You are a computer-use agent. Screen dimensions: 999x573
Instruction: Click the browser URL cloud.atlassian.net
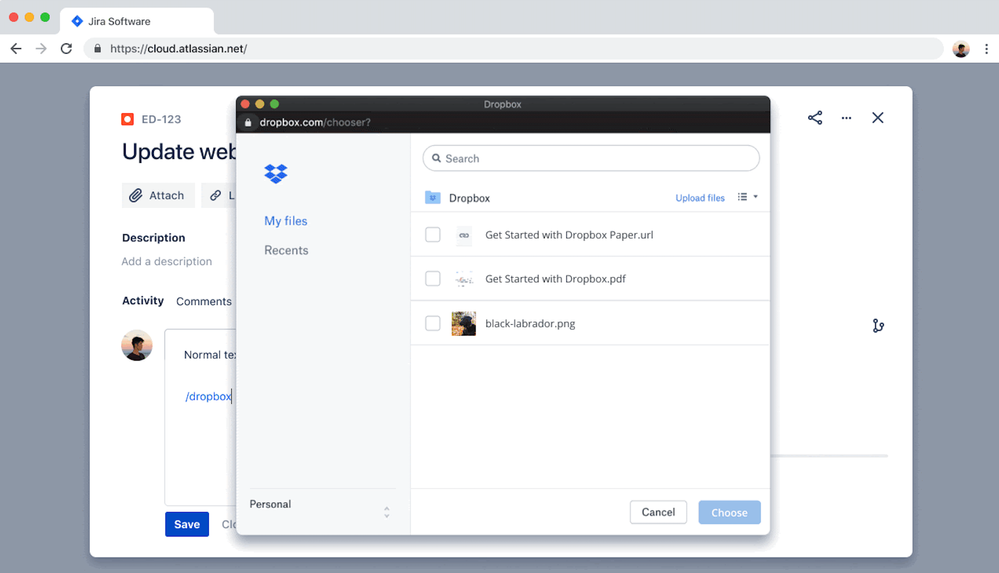(178, 48)
